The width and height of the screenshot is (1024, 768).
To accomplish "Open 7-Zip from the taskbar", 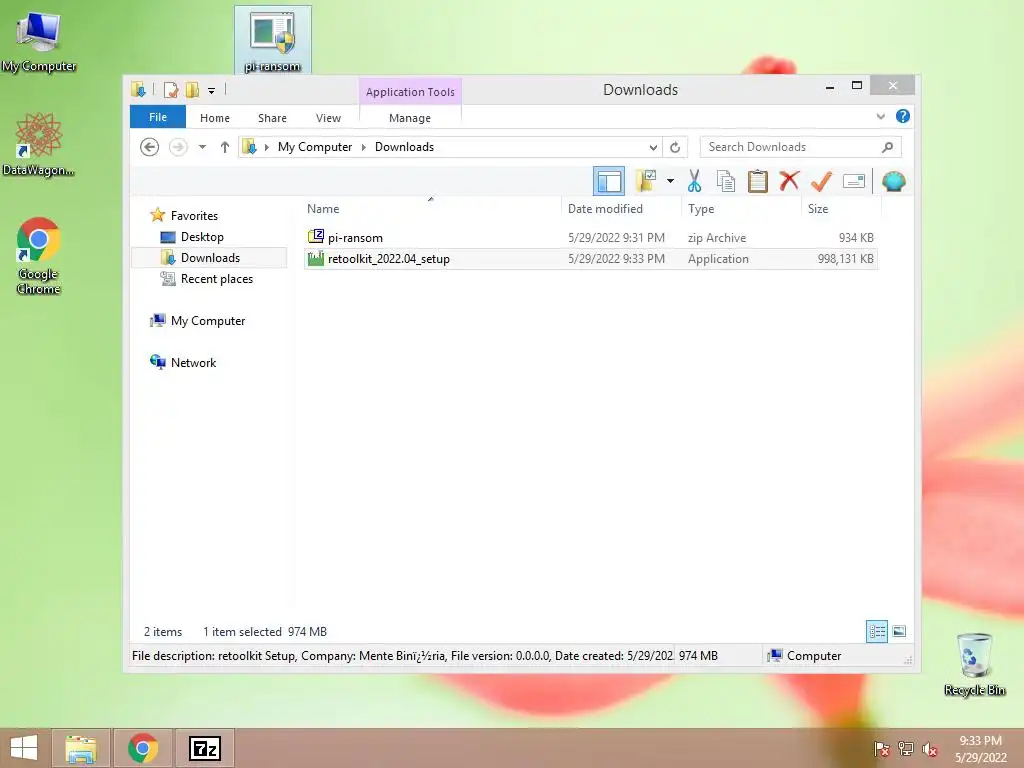I will click(x=204, y=748).
